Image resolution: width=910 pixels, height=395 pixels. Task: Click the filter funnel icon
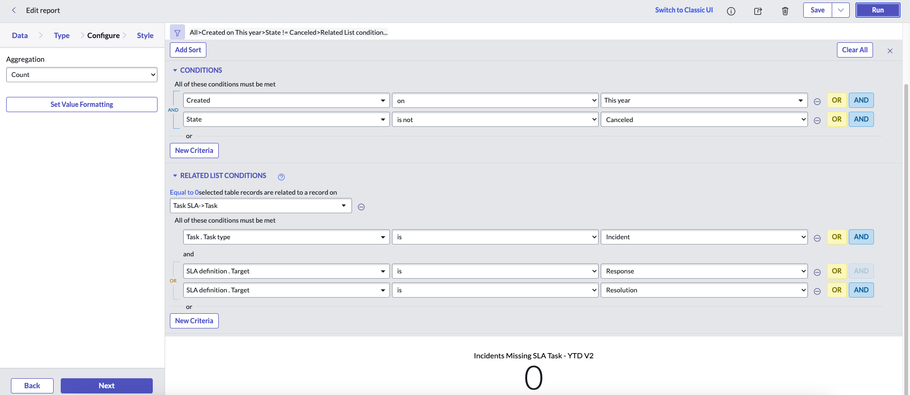(178, 32)
